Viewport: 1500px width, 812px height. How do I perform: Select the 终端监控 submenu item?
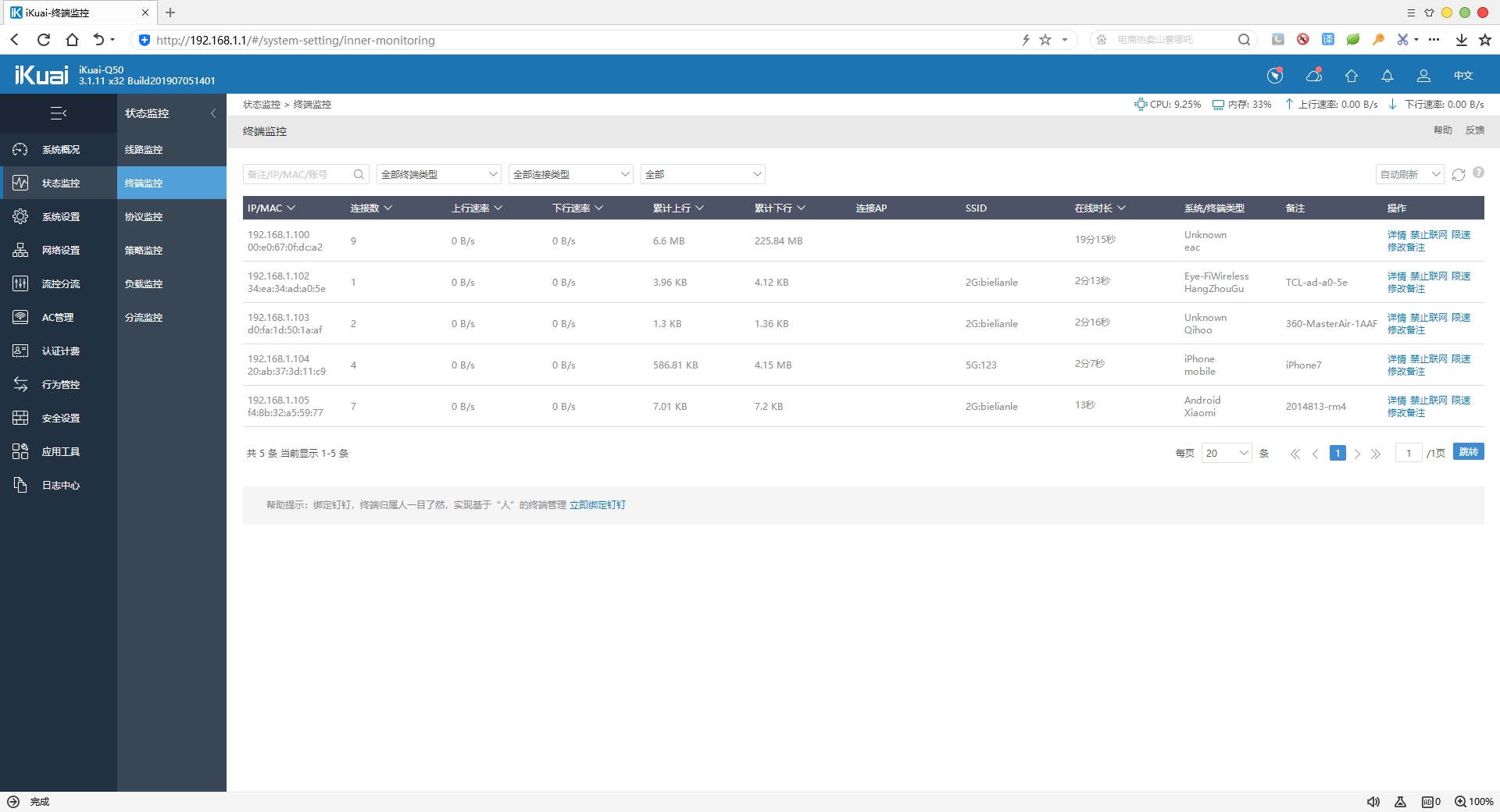coord(172,183)
